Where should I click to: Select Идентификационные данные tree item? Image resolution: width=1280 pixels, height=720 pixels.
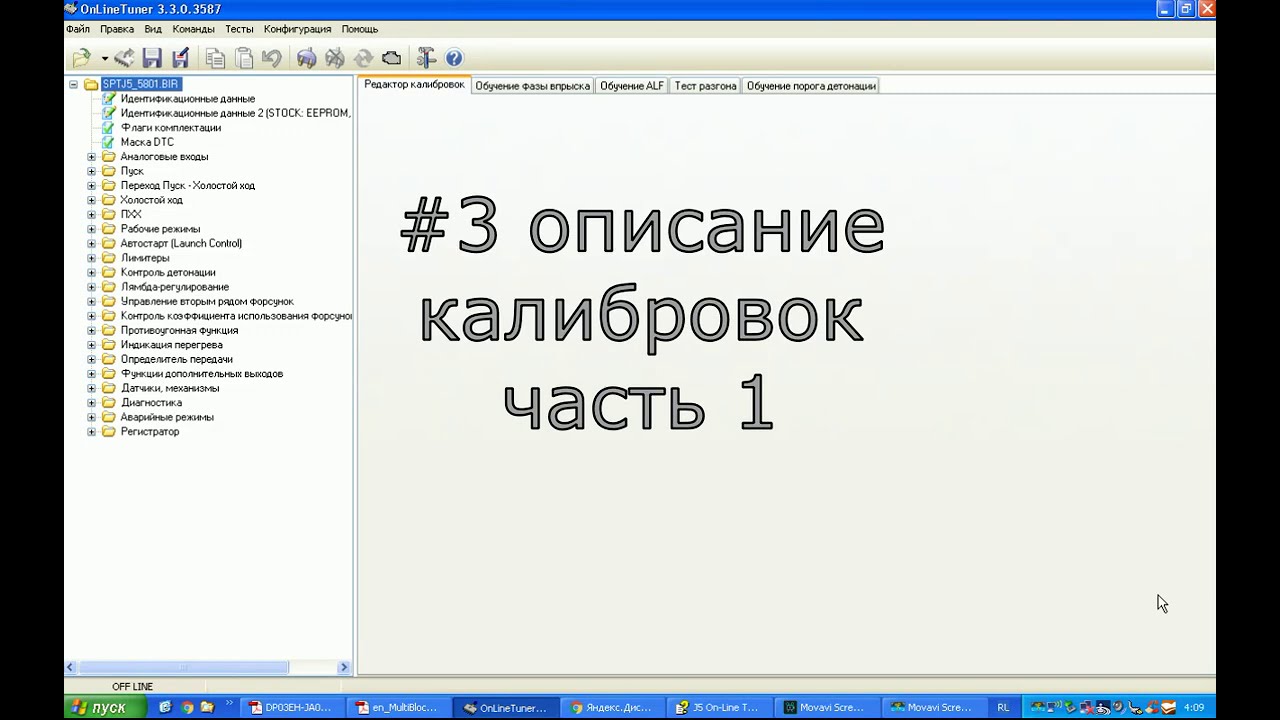tap(188, 99)
